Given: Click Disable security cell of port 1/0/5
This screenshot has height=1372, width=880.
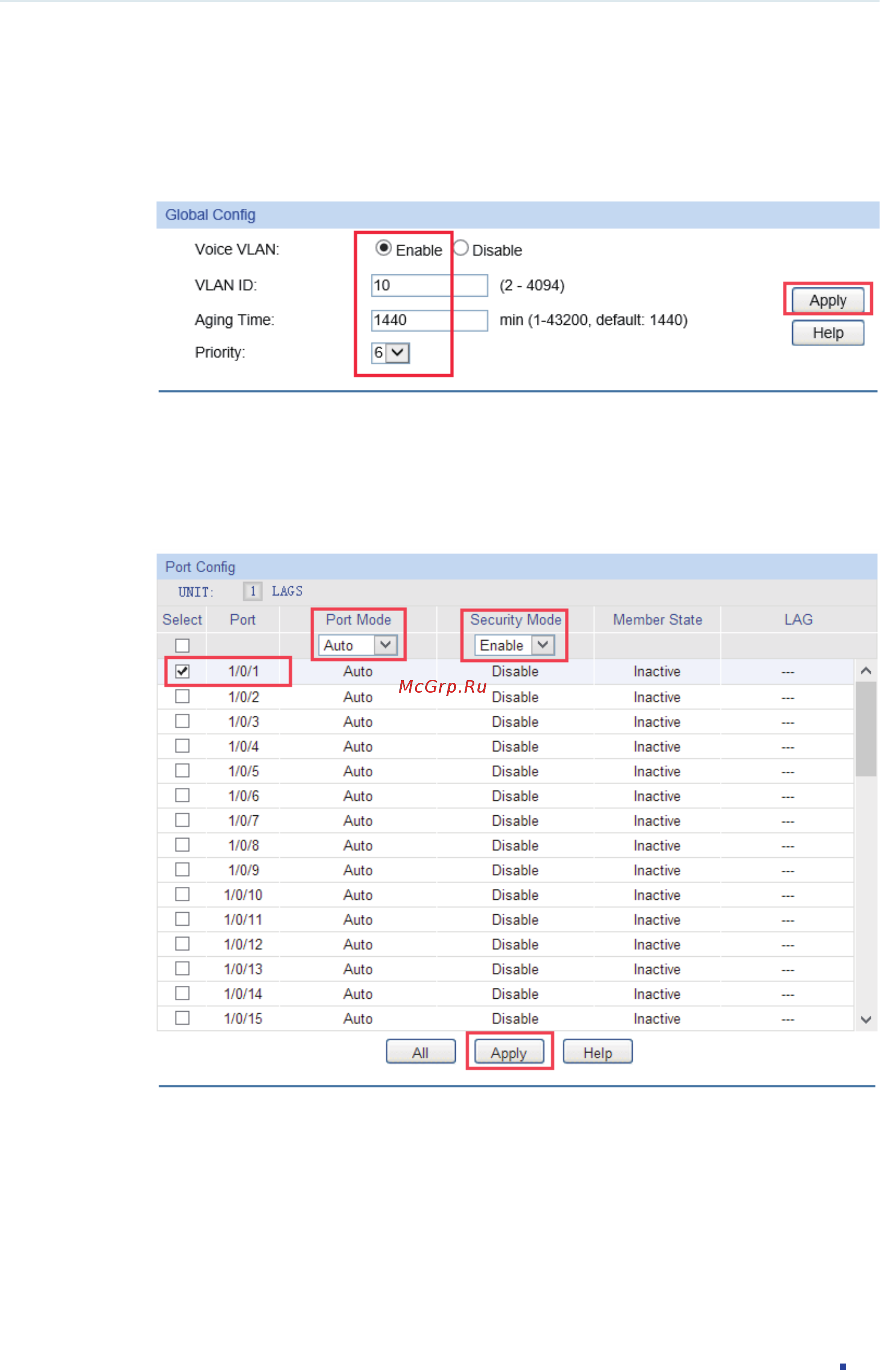Looking at the screenshot, I should pyautogui.click(x=515, y=771).
